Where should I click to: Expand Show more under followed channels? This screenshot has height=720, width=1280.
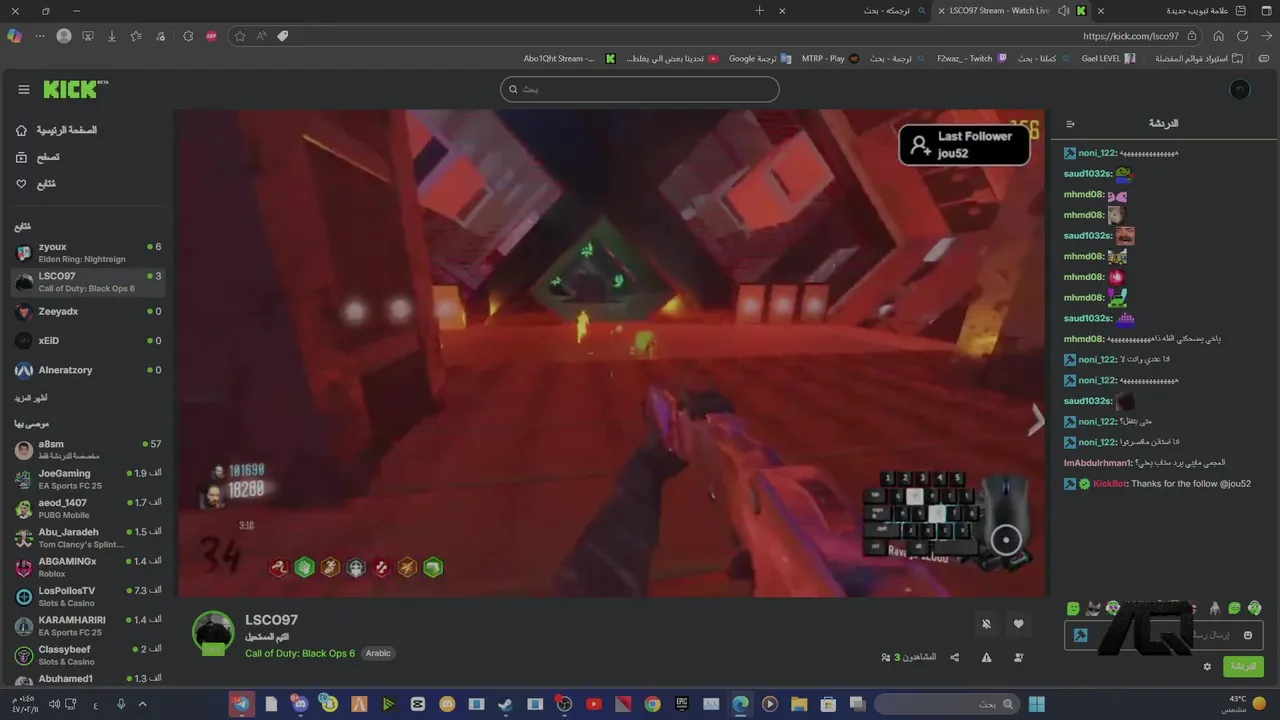30,398
